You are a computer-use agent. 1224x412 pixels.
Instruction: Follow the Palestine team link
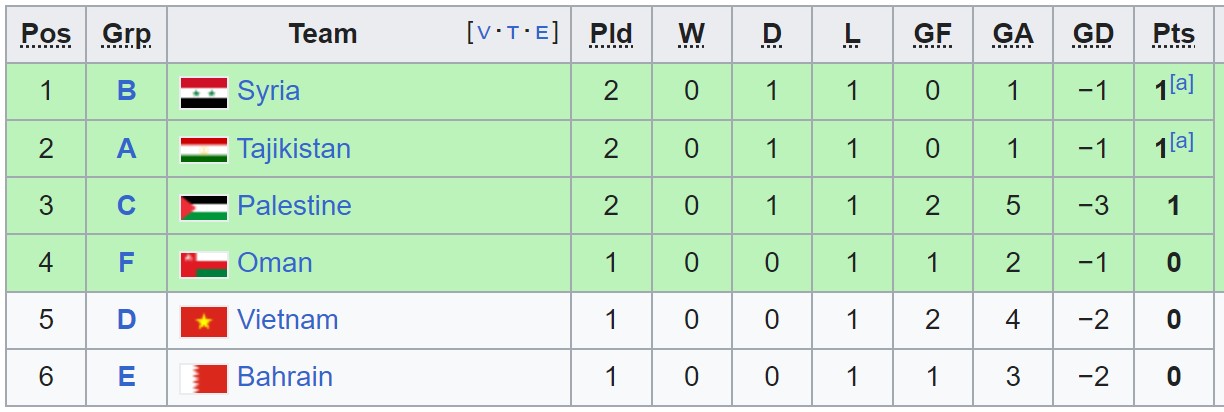coord(294,206)
